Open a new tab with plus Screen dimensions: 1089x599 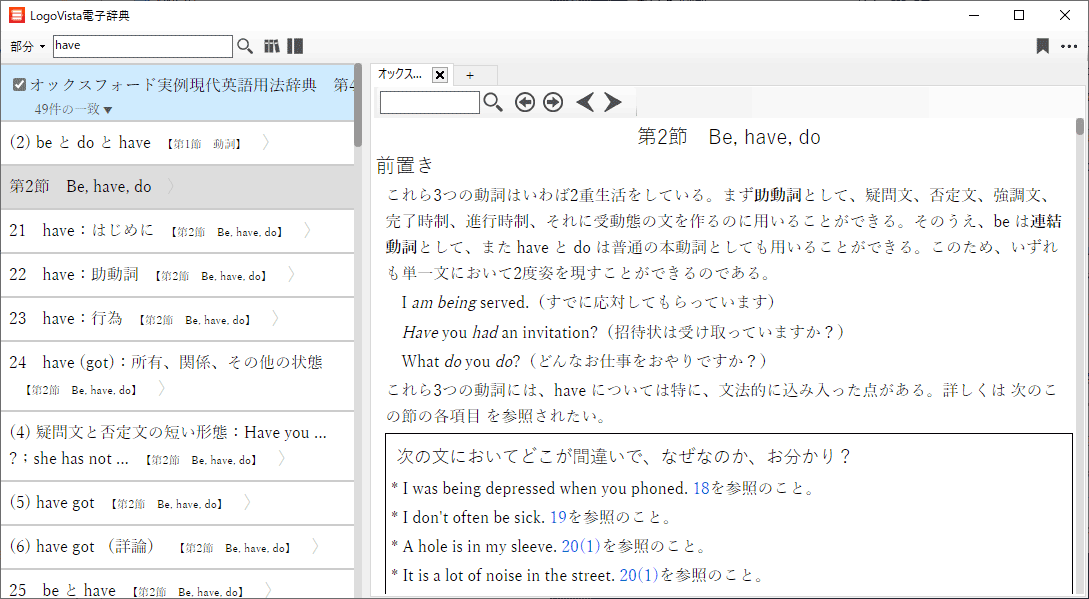pyautogui.click(x=469, y=75)
